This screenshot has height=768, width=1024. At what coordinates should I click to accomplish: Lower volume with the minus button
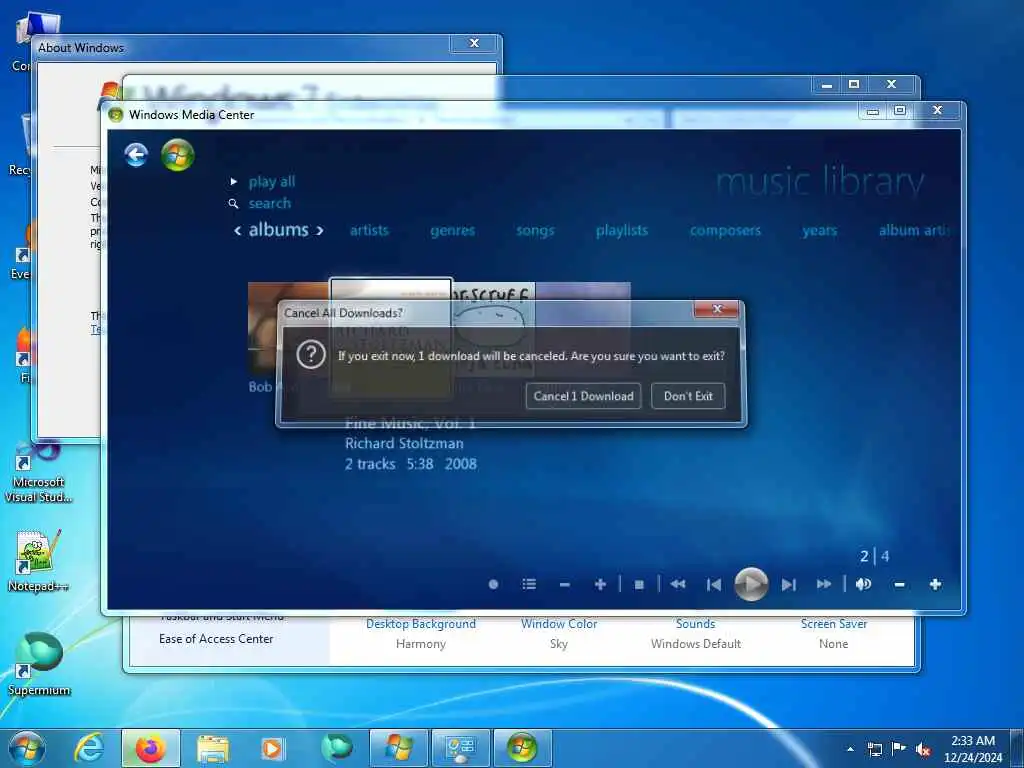[x=899, y=584]
